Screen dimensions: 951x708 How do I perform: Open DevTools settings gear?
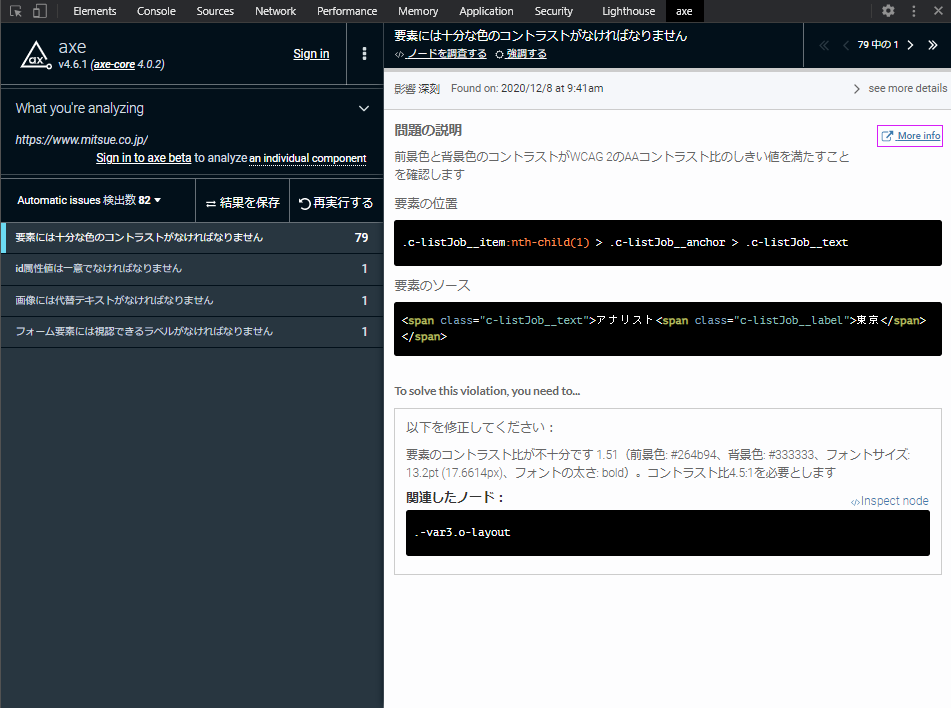click(x=888, y=11)
